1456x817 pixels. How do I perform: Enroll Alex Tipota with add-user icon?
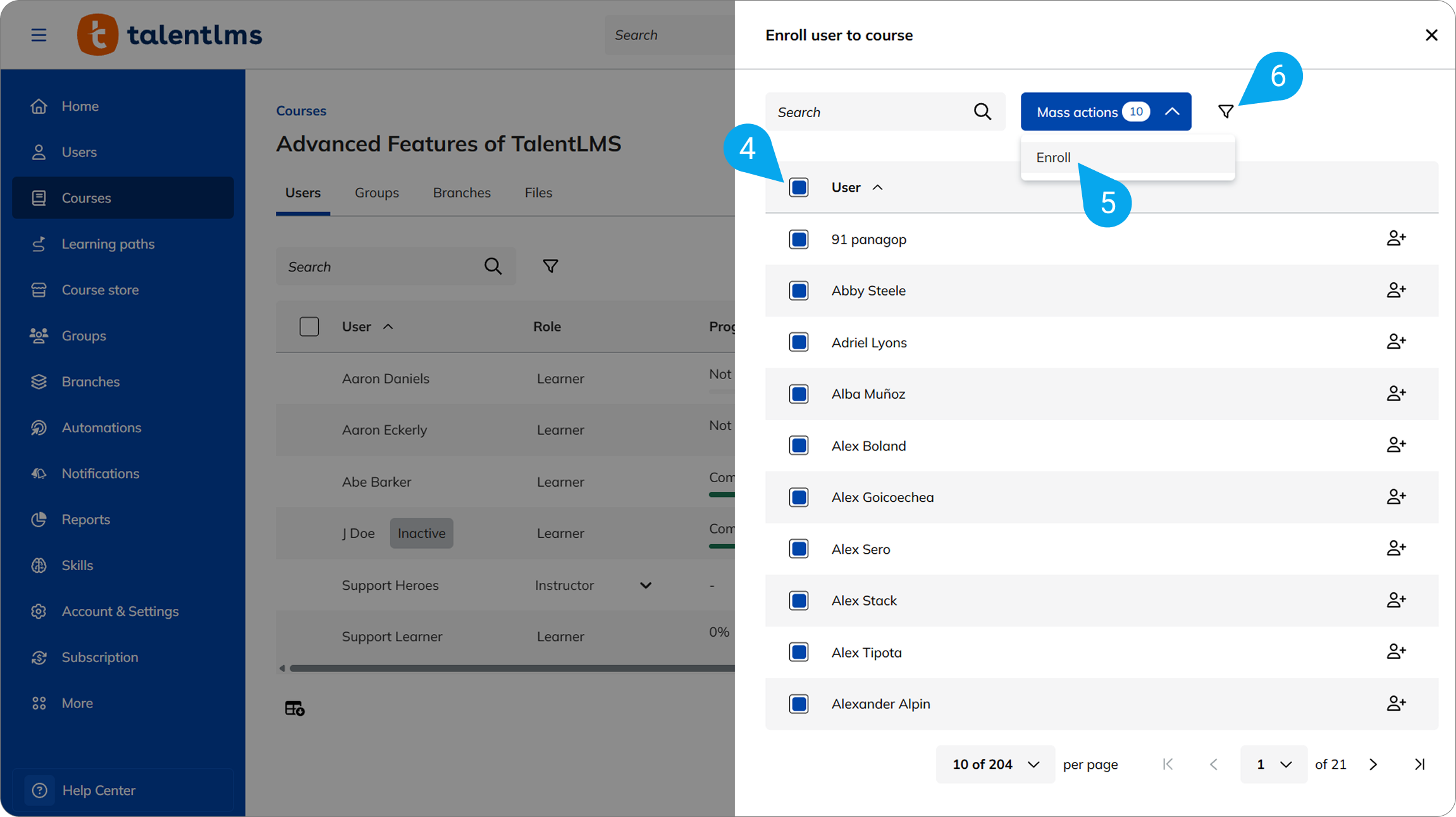click(x=1396, y=652)
